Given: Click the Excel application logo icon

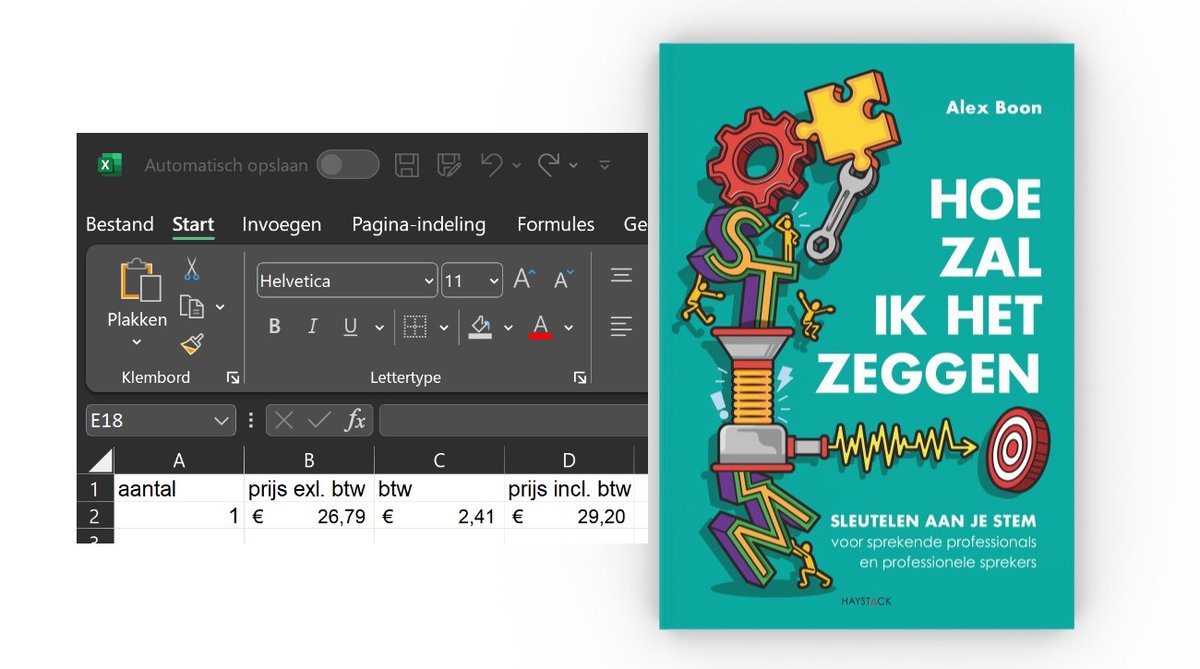Looking at the screenshot, I should pos(110,165).
